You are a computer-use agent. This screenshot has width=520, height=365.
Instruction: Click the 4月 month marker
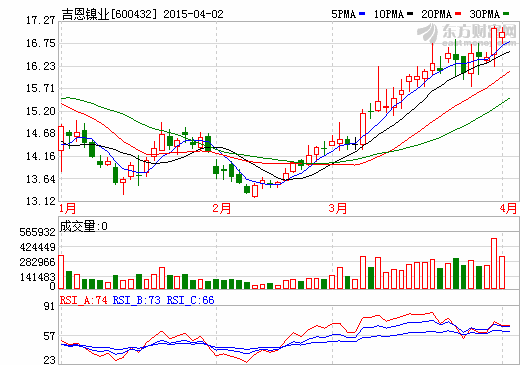coord(508,209)
